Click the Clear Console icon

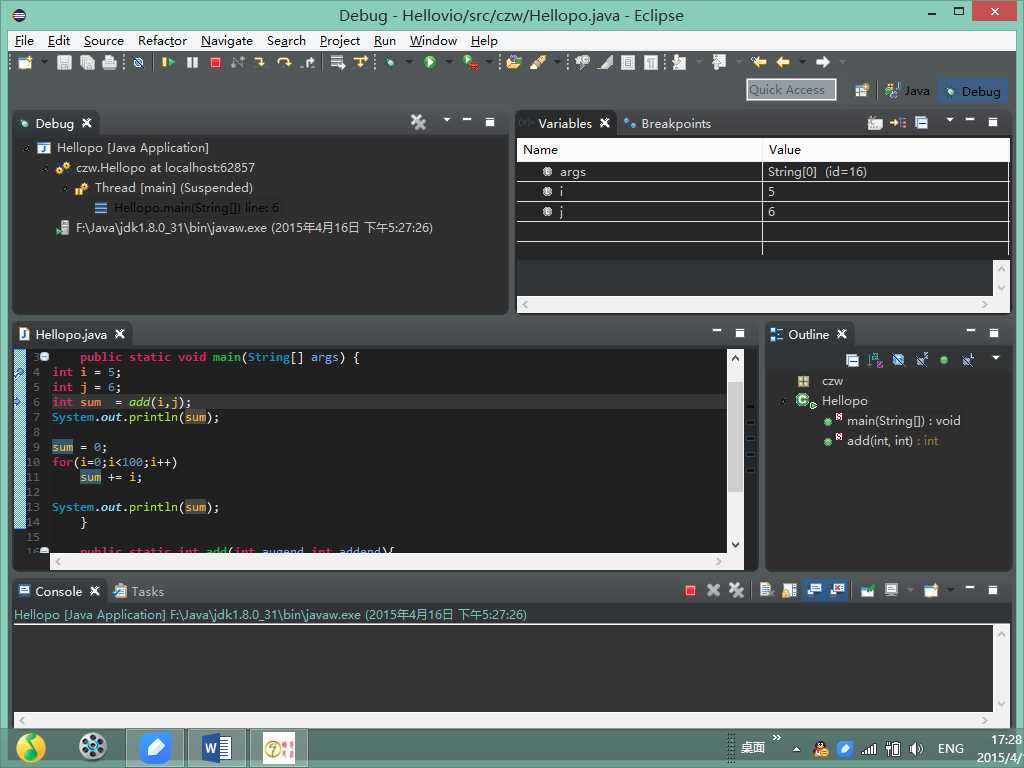tap(767, 590)
